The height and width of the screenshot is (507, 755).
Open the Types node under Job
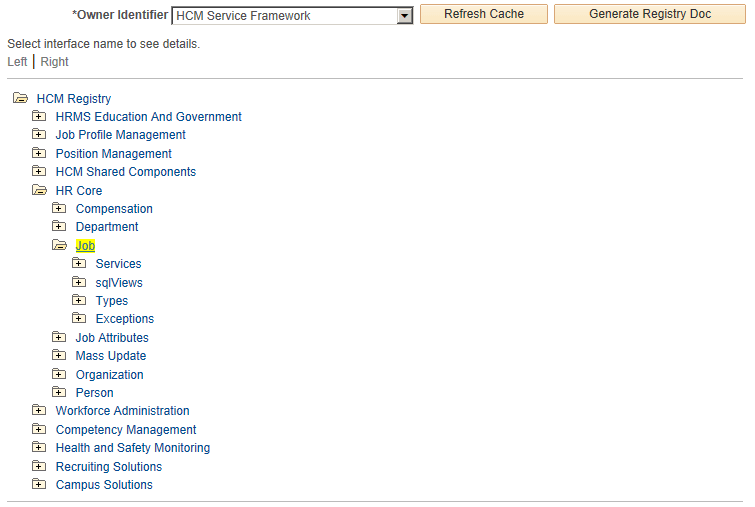112,301
